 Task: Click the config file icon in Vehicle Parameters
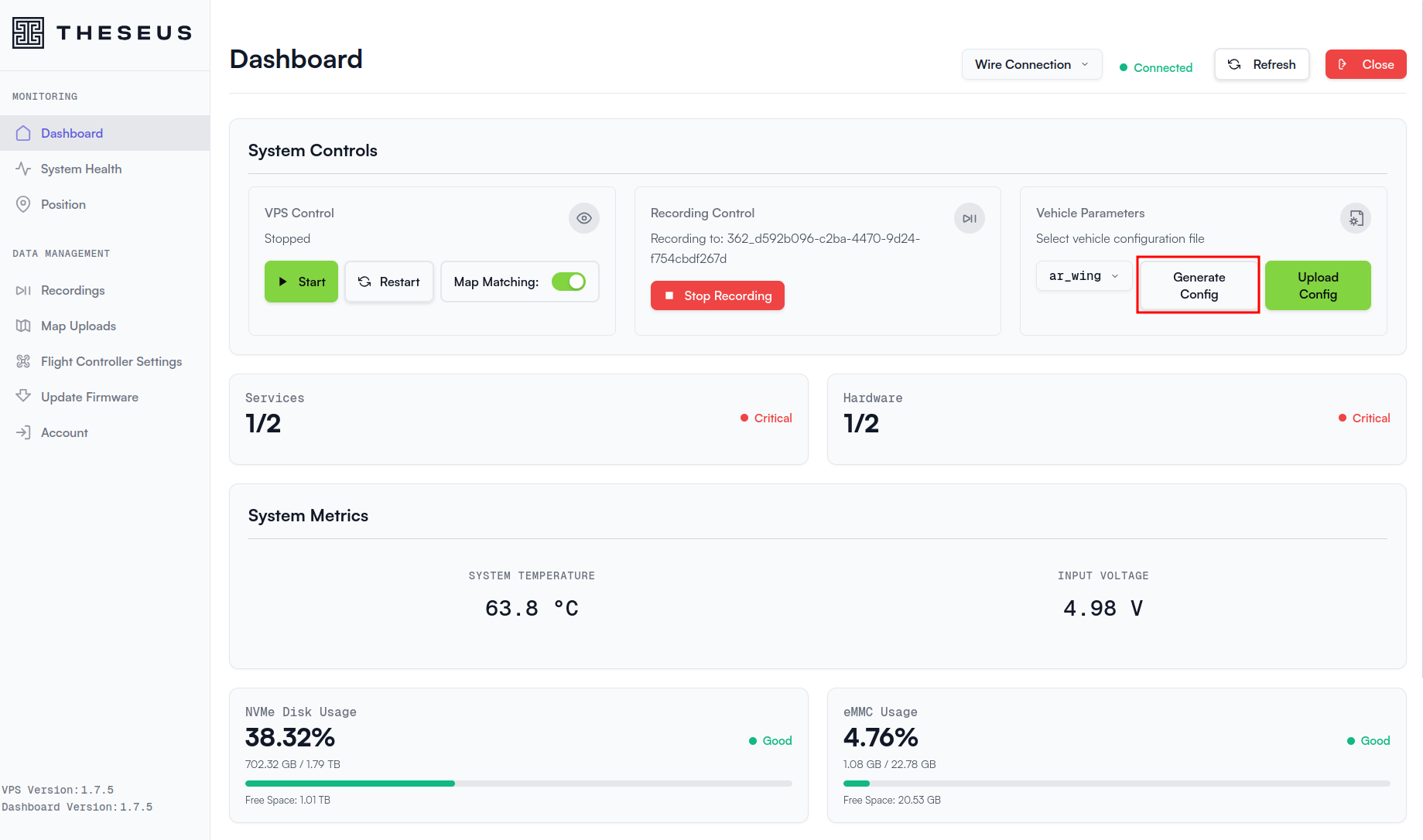coord(1355,219)
